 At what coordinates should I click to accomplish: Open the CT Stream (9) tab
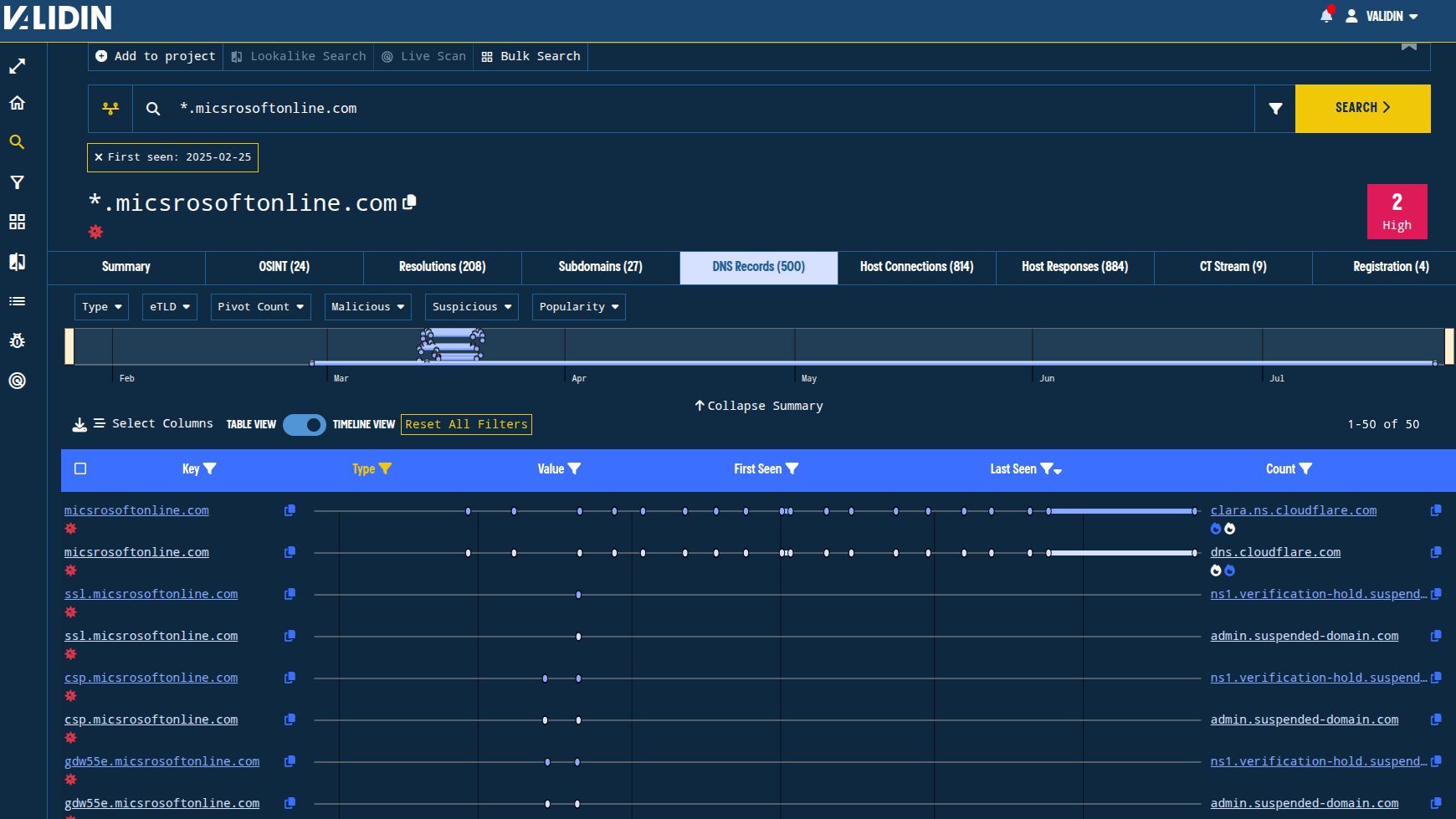click(1233, 267)
